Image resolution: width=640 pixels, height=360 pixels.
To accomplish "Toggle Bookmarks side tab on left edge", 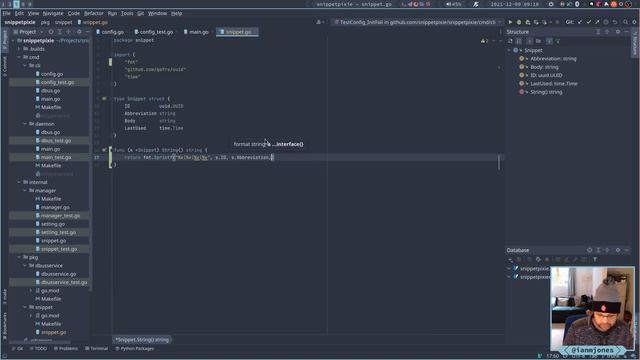I will (4, 326).
